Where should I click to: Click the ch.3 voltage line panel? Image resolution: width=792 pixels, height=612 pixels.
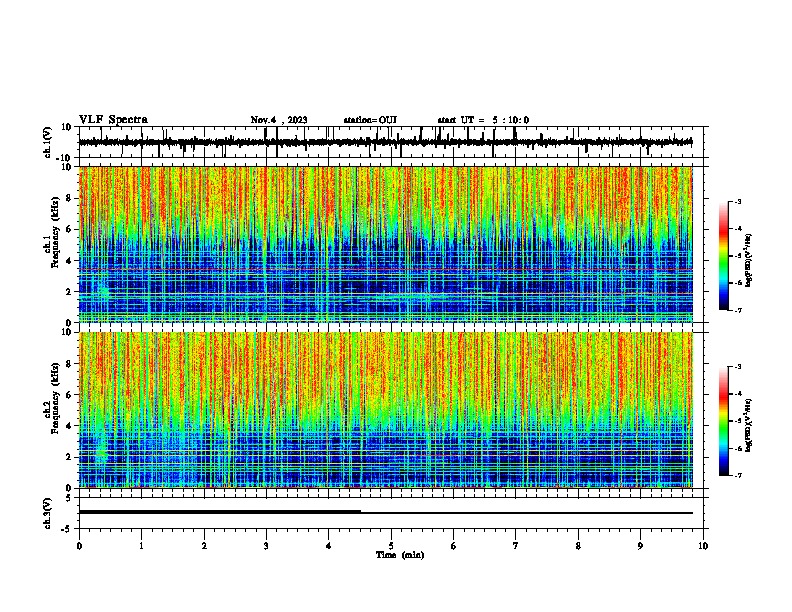coord(393,513)
